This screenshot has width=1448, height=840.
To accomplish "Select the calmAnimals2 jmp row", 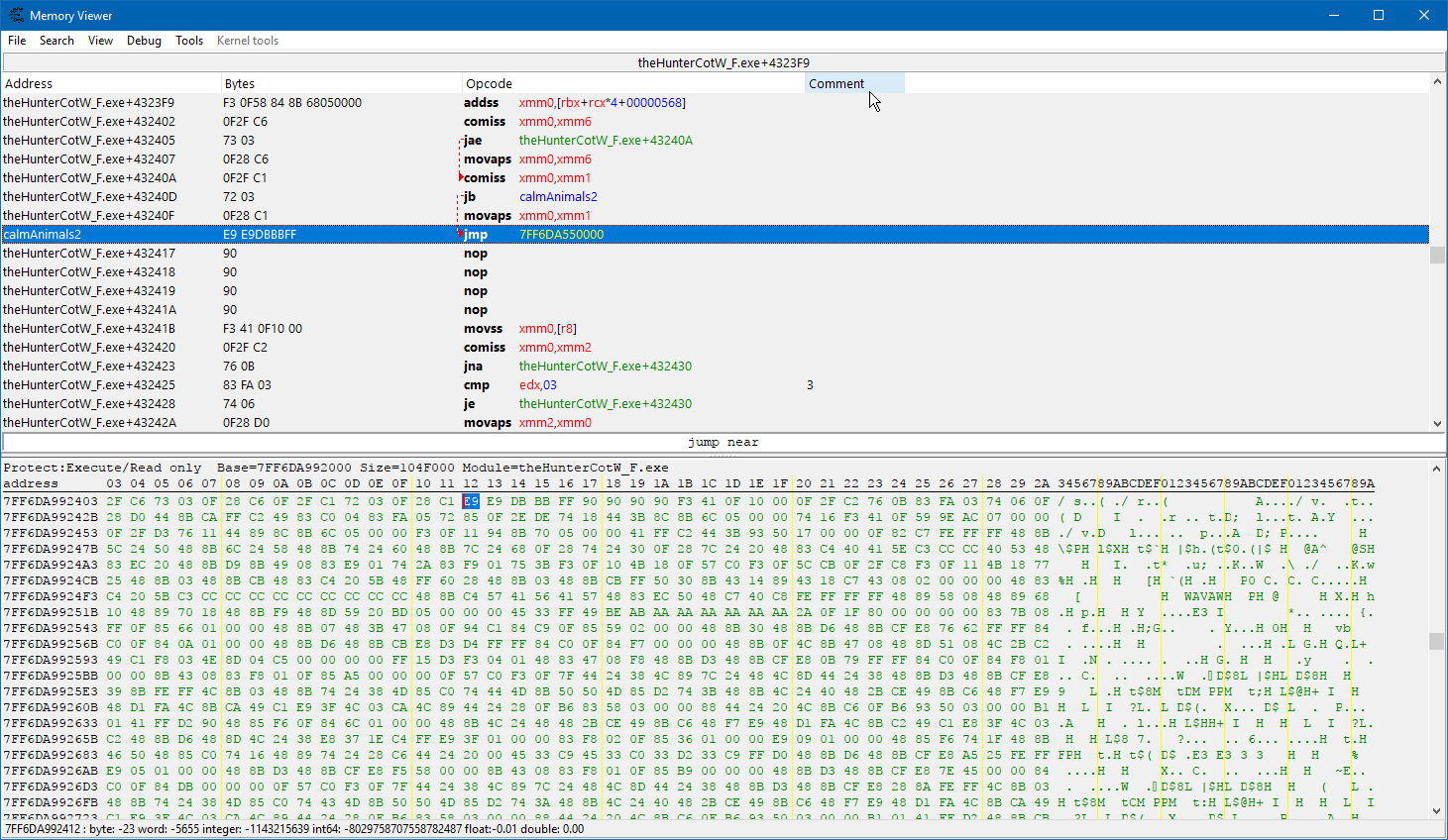I will point(715,235).
